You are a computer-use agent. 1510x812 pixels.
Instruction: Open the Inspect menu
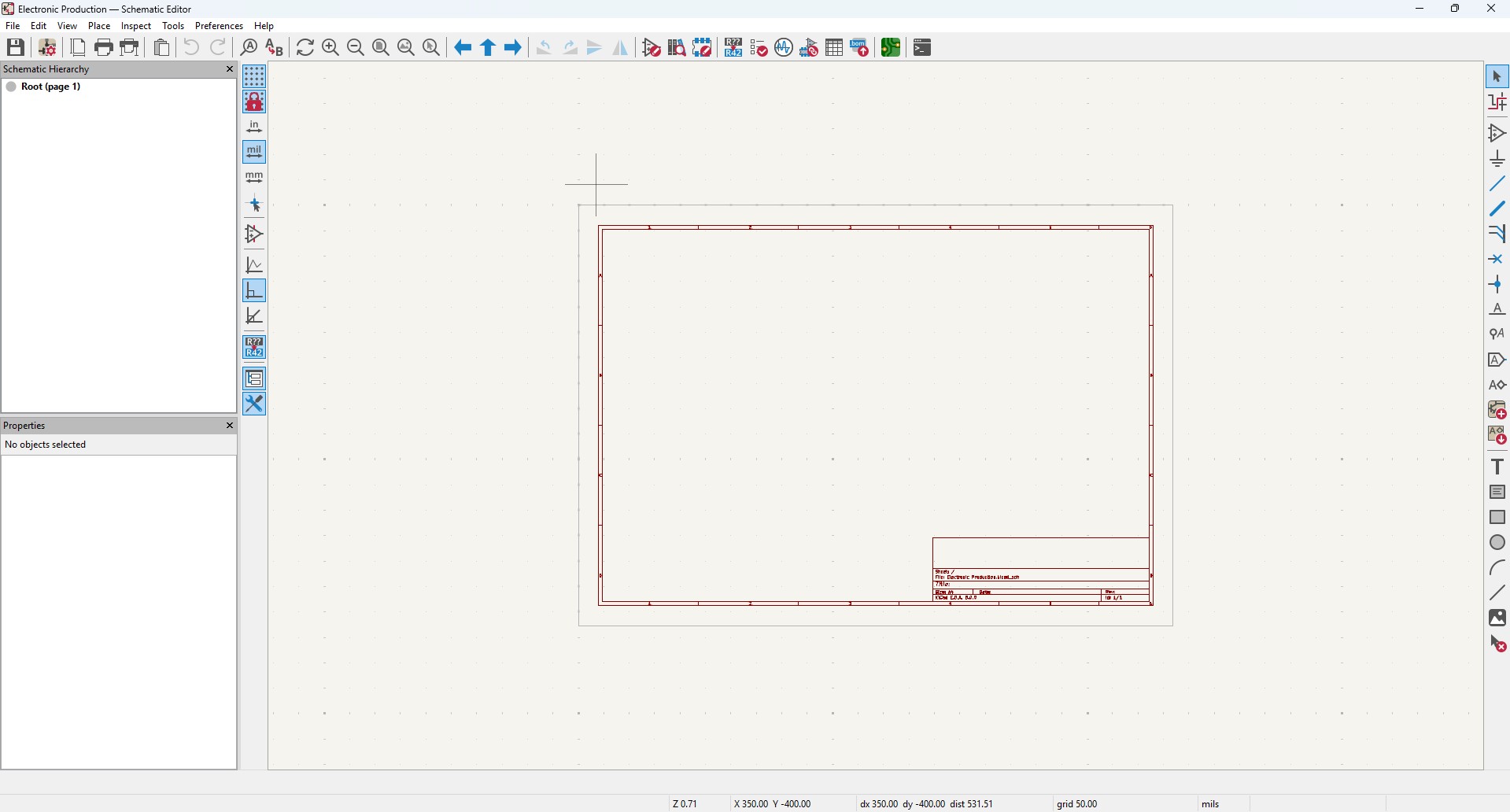point(136,26)
